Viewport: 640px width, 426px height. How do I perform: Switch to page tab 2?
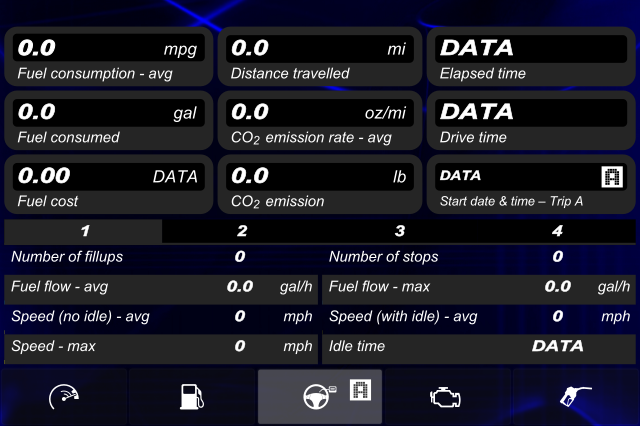point(242,231)
